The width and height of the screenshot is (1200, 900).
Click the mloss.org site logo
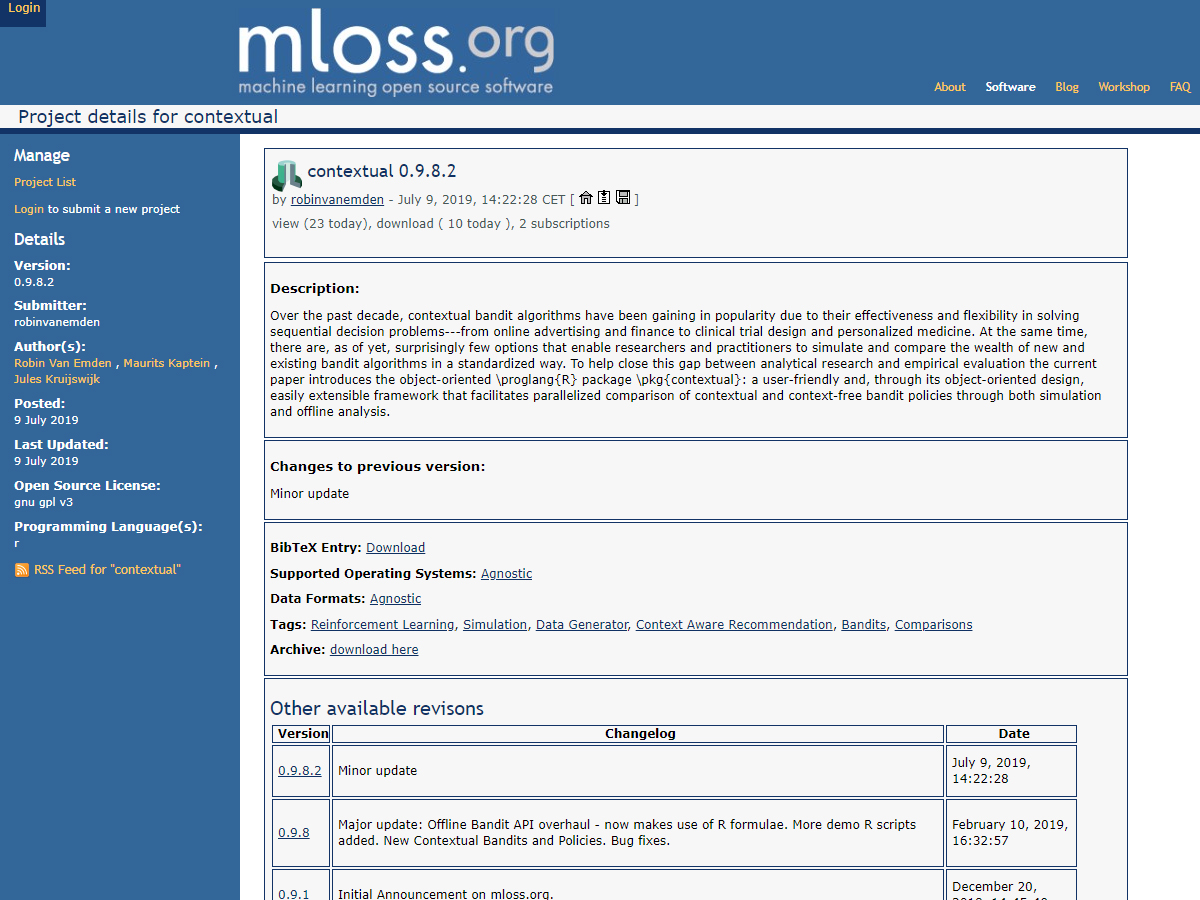coord(395,55)
